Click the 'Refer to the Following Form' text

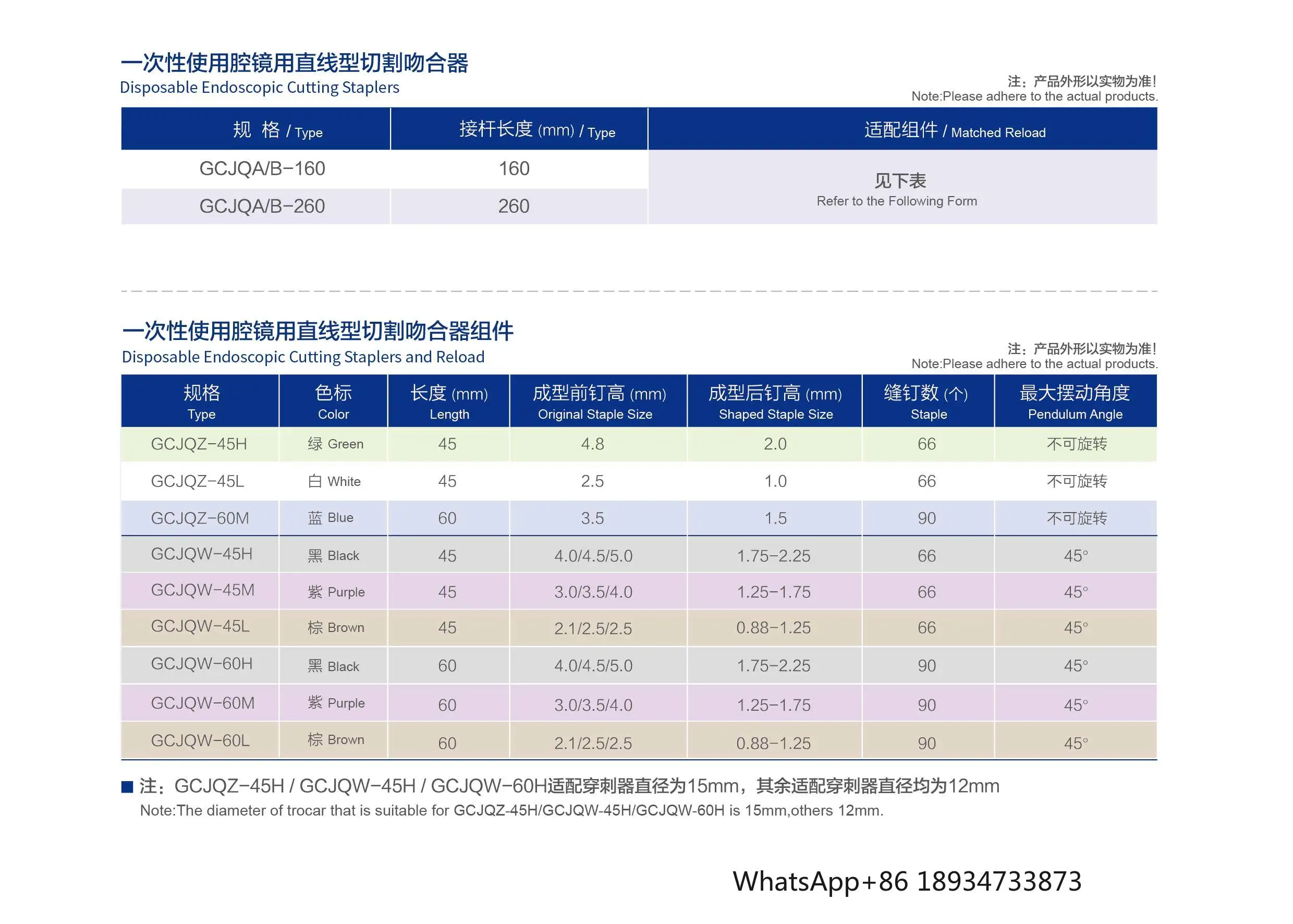tap(897, 201)
